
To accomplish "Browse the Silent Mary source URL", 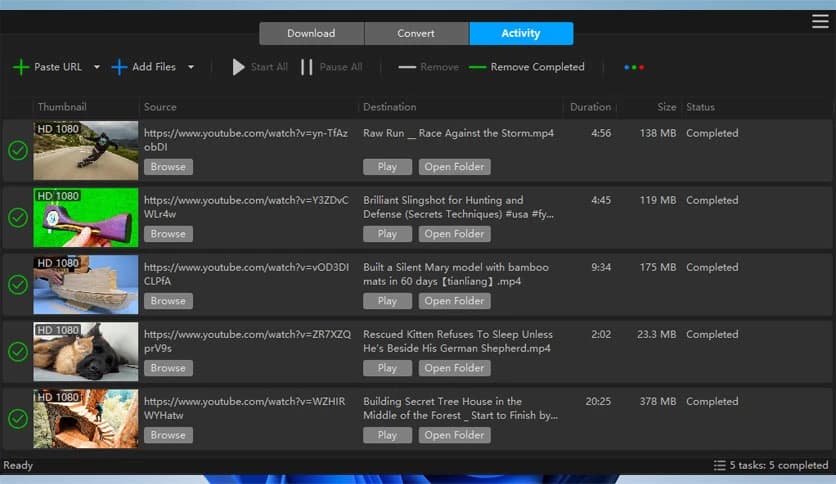I will (168, 301).
